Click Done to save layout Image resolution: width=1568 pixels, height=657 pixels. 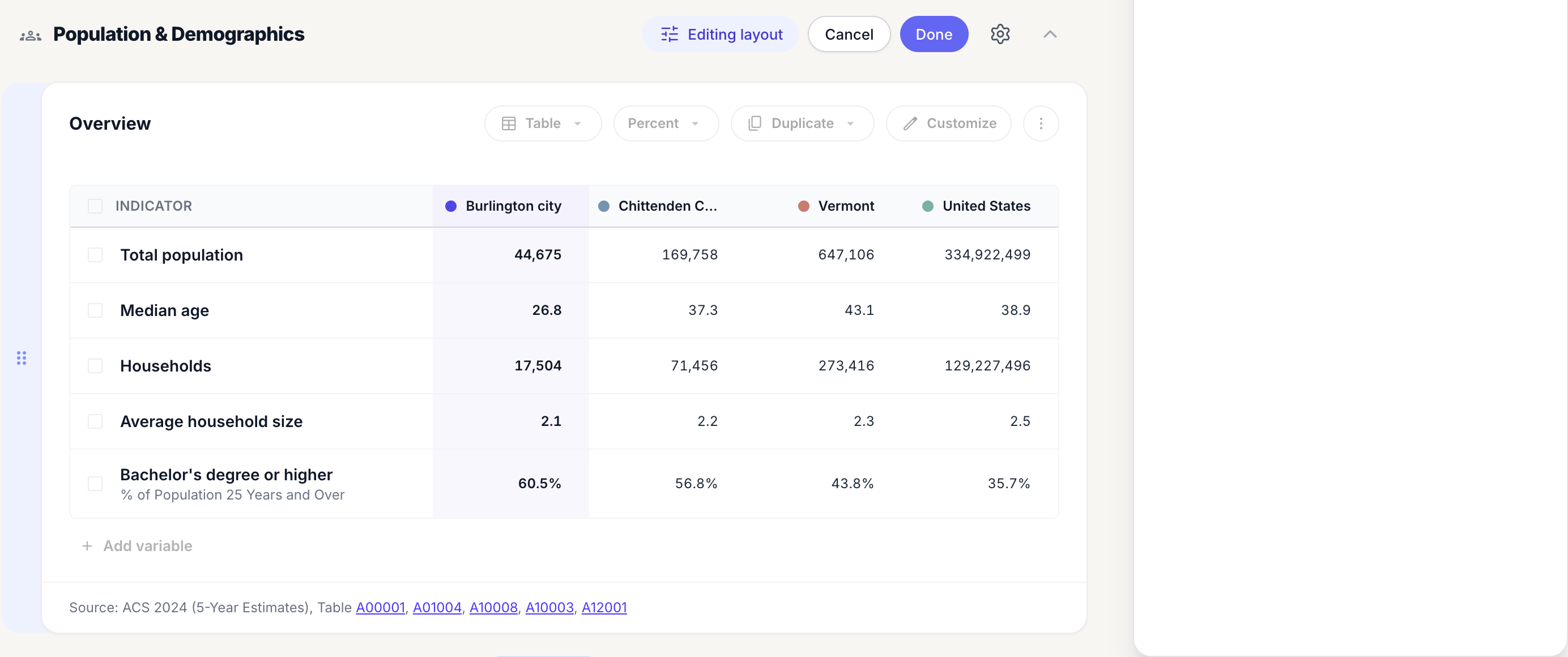[934, 34]
